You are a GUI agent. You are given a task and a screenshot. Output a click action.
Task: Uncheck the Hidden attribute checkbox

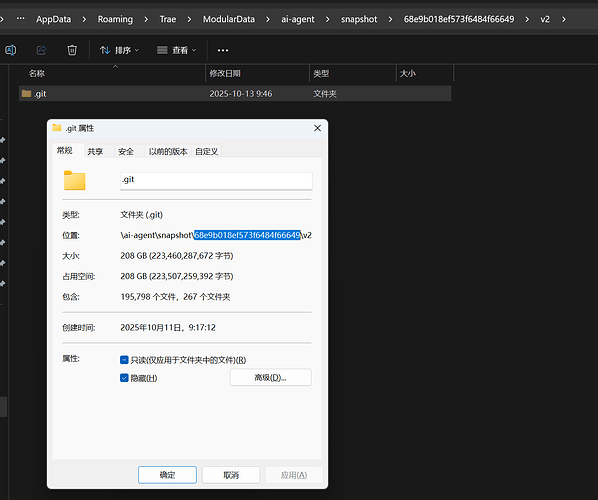(x=124, y=378)
